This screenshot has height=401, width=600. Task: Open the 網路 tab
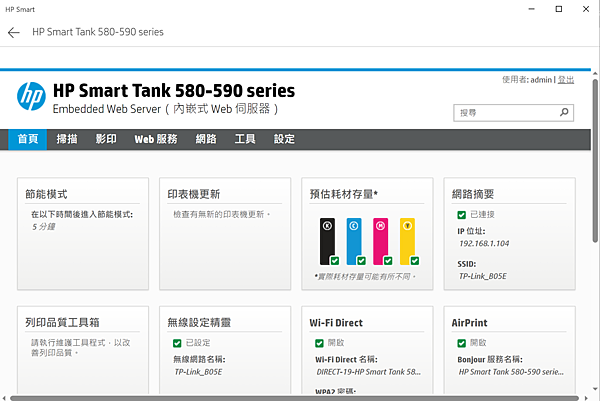pos(206,139)
